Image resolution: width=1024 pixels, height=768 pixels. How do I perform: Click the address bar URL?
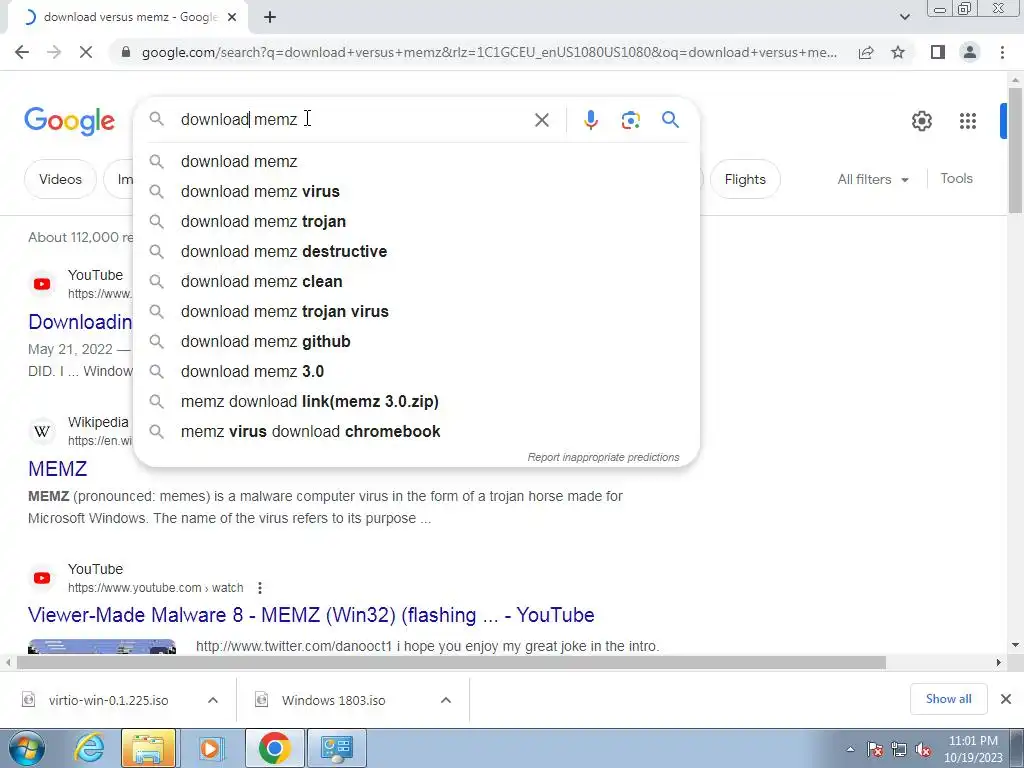click(489, 52)
